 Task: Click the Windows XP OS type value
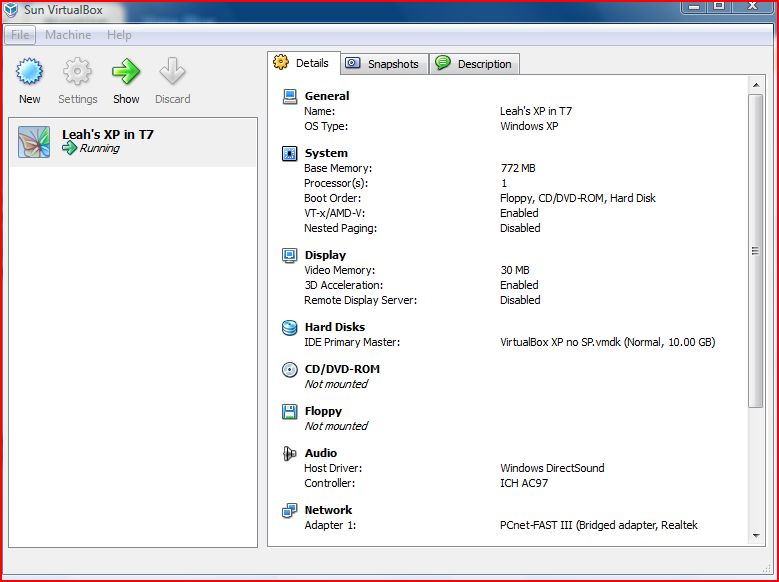[x=529, y=126]
